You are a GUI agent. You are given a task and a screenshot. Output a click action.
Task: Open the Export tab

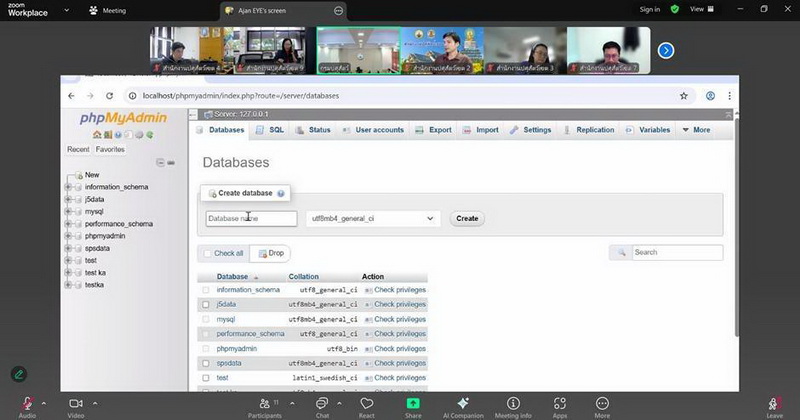(x=434, y=130)
